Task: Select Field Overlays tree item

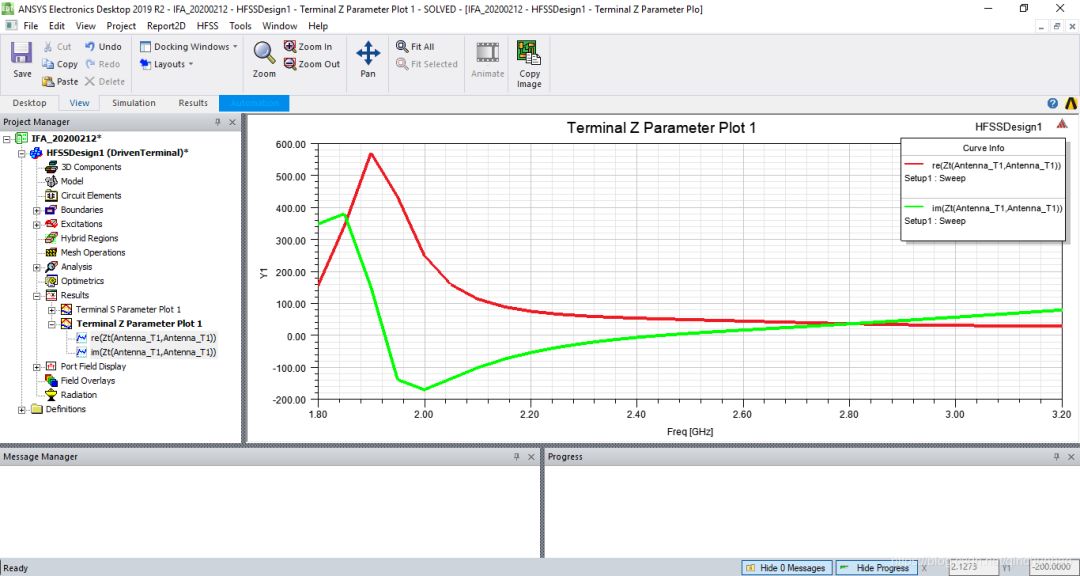Action: (x=87, y=381)
